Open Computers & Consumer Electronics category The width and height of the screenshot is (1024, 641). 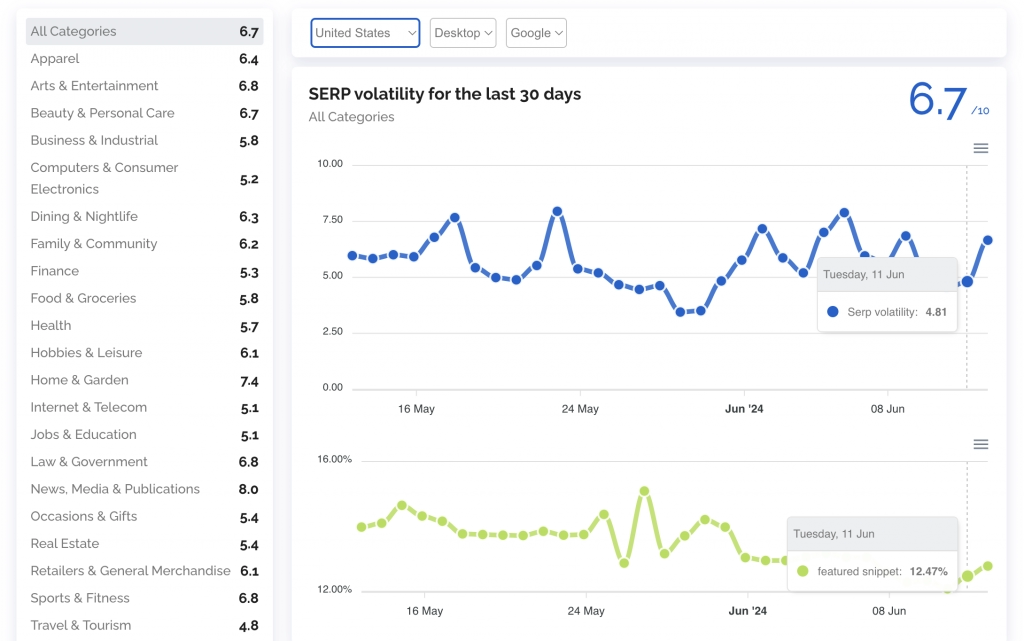click(x=104, y=178)
